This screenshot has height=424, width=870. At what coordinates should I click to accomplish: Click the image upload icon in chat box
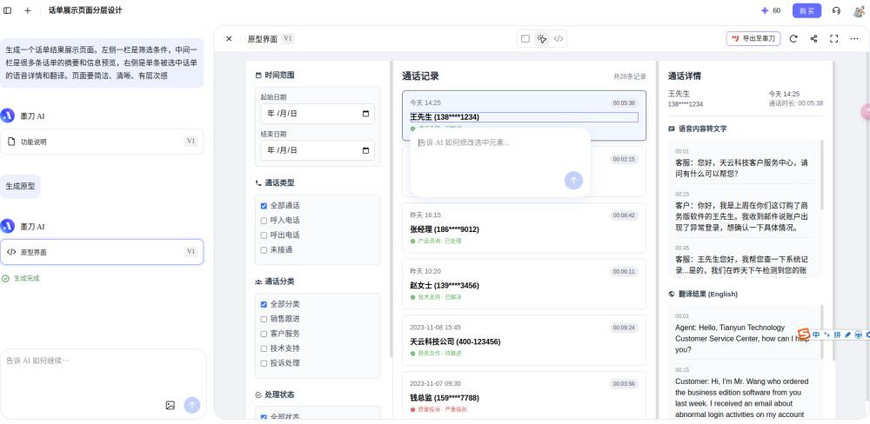[170, 405]
